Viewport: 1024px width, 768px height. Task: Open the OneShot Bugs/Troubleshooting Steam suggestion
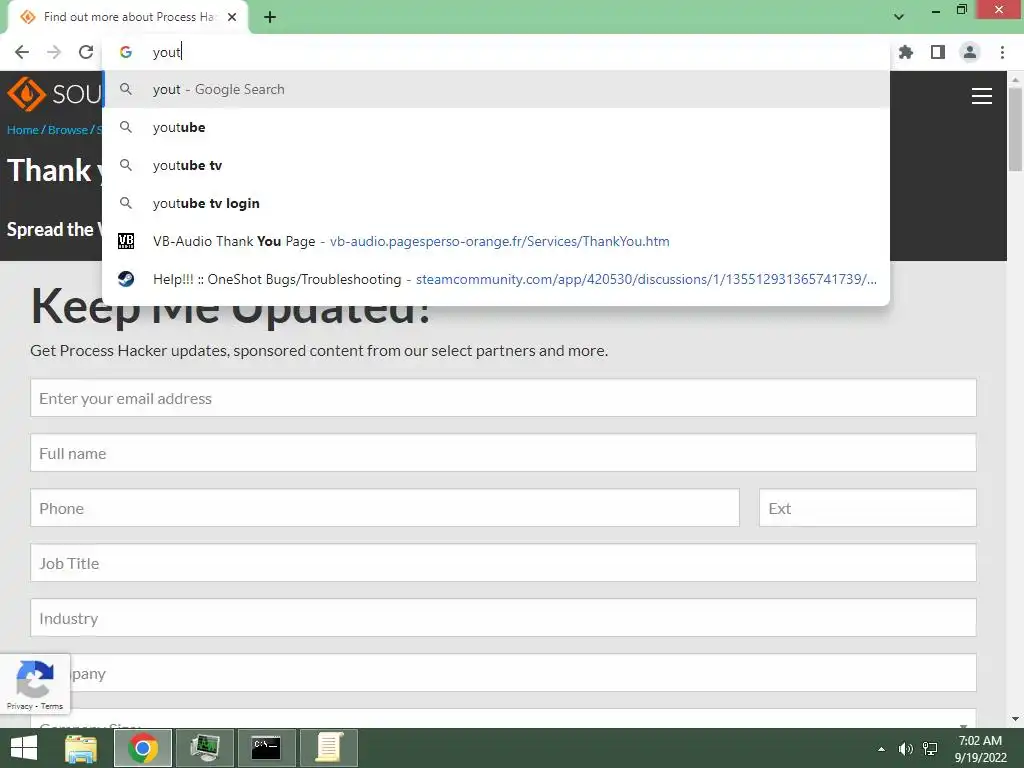tap(496, 279)
